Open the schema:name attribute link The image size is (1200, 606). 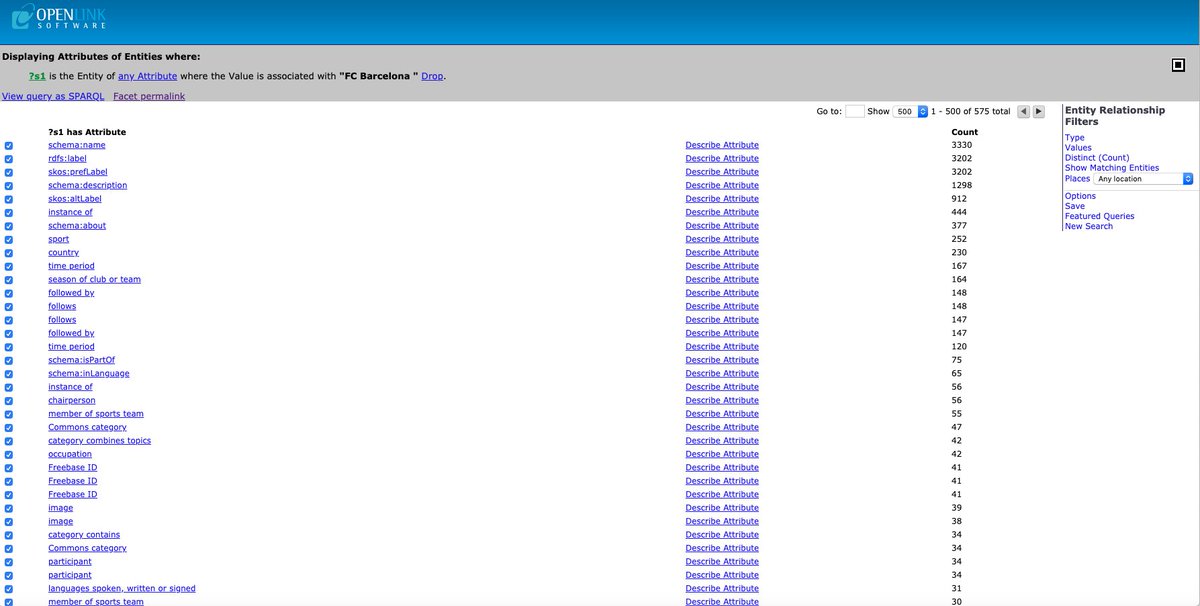76,145
